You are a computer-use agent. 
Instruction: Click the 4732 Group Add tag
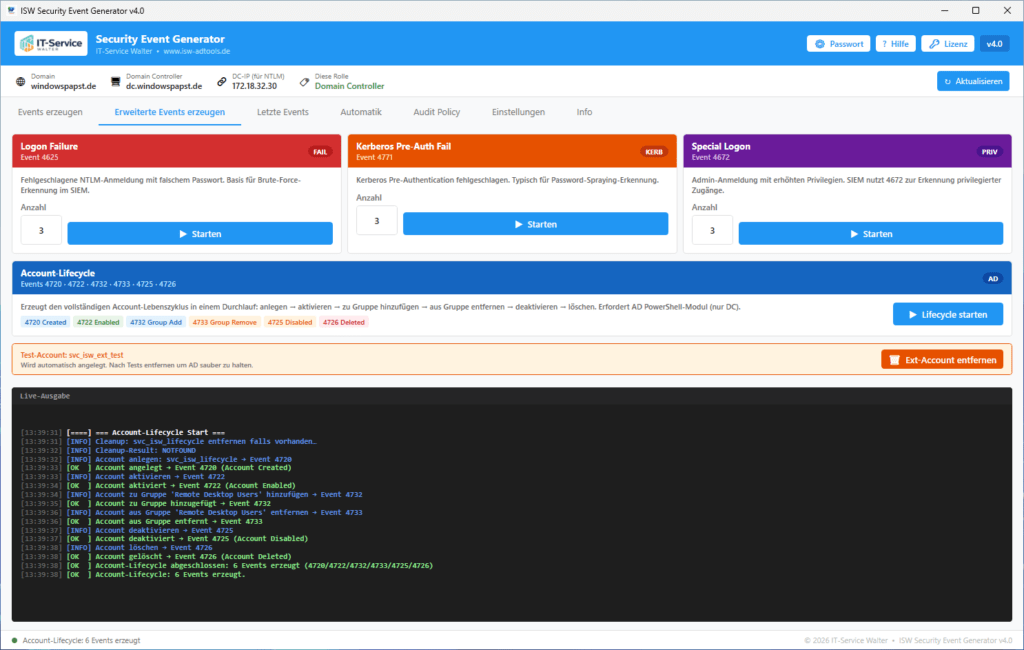(155, 322)
